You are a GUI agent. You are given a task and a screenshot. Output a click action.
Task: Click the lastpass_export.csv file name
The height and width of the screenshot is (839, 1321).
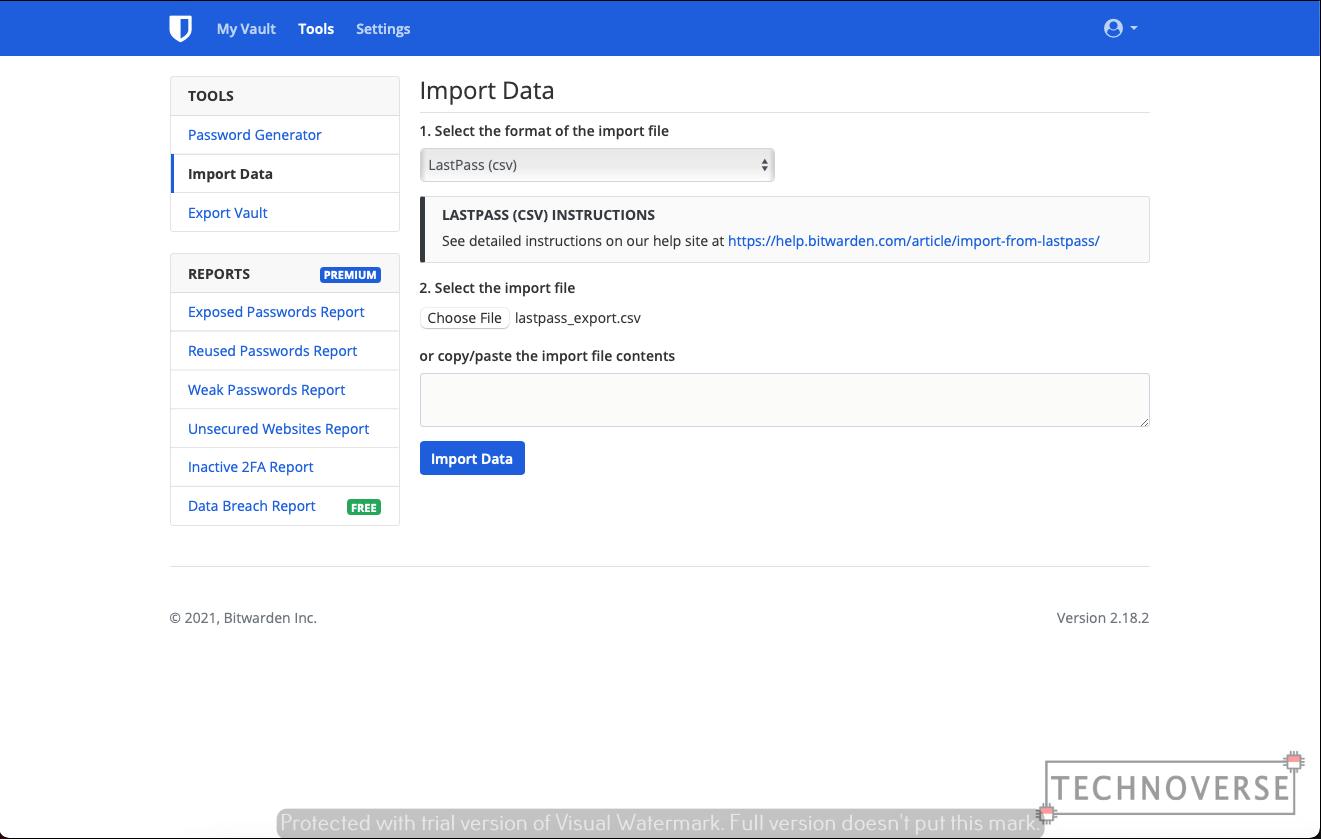pyautogui.click(x=578, y=318)
